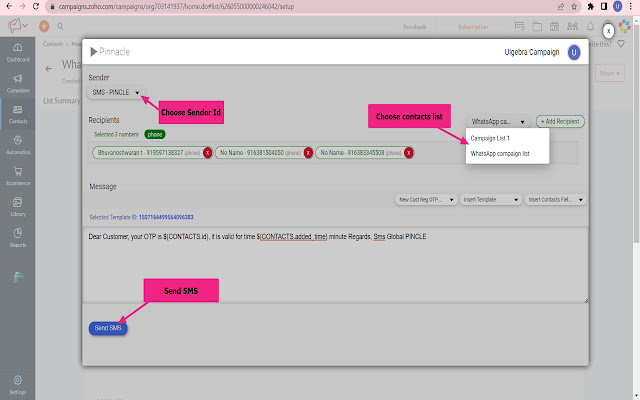Go to Contacts in the sidebar
The image size is (640, 400).
click(18, 115)
